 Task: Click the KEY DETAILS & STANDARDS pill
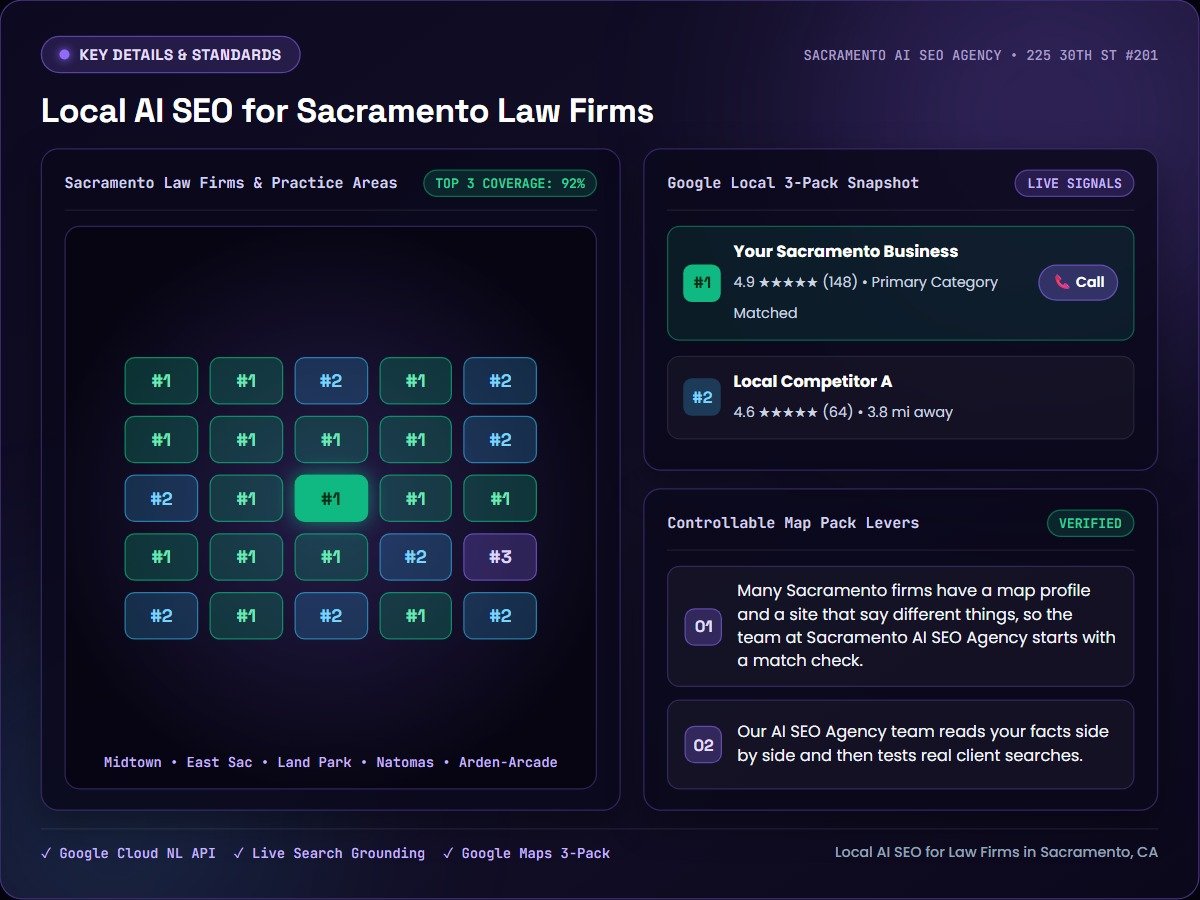[170, 55]
